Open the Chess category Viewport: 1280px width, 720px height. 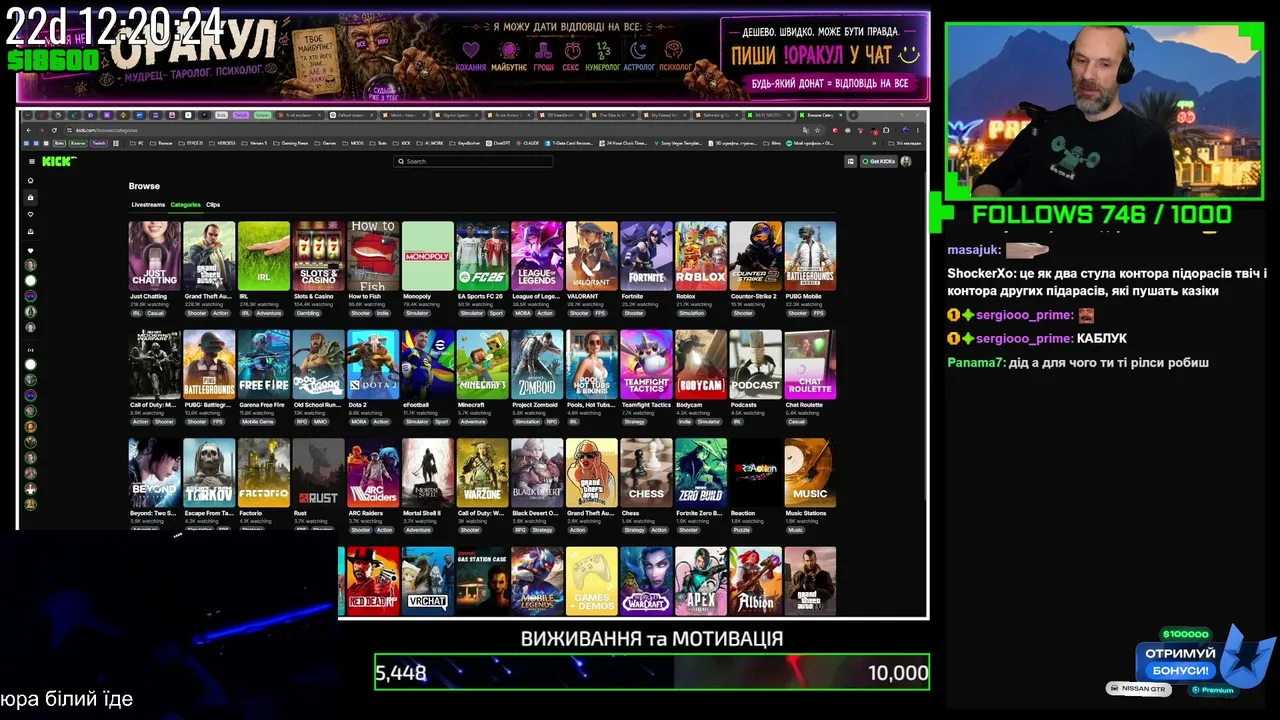coord(646,473)
